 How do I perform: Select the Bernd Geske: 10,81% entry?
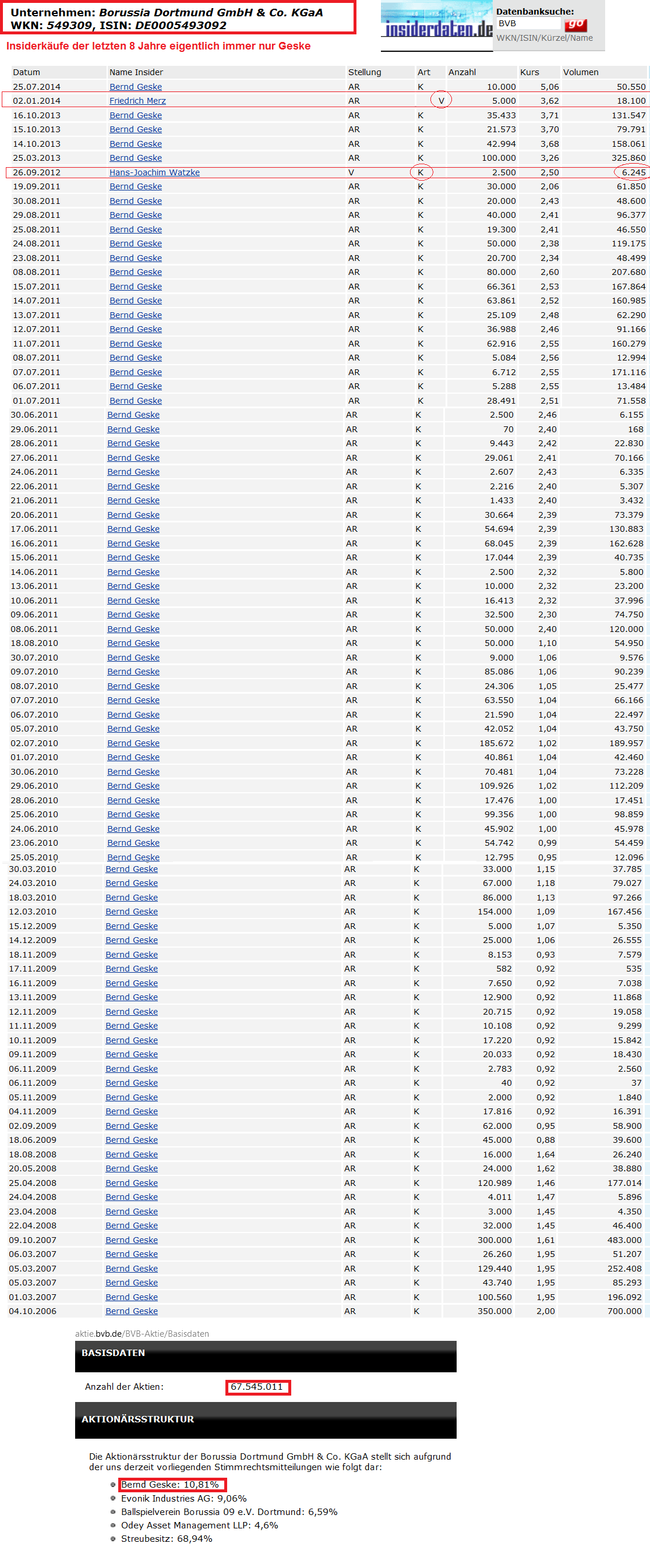tap(170, 1485)
